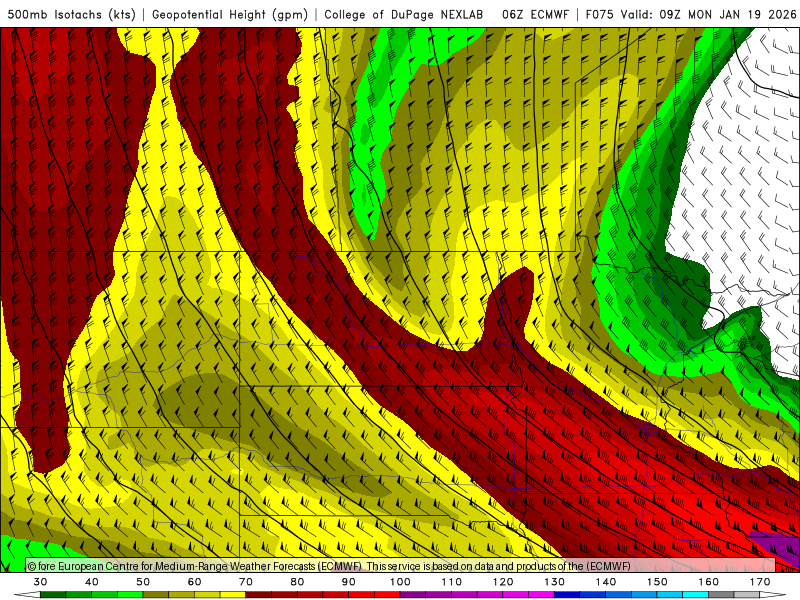Click the 'F075' forecast hour label
The image size is (800, 600).
pyautogui.click(x=600, y=15)
